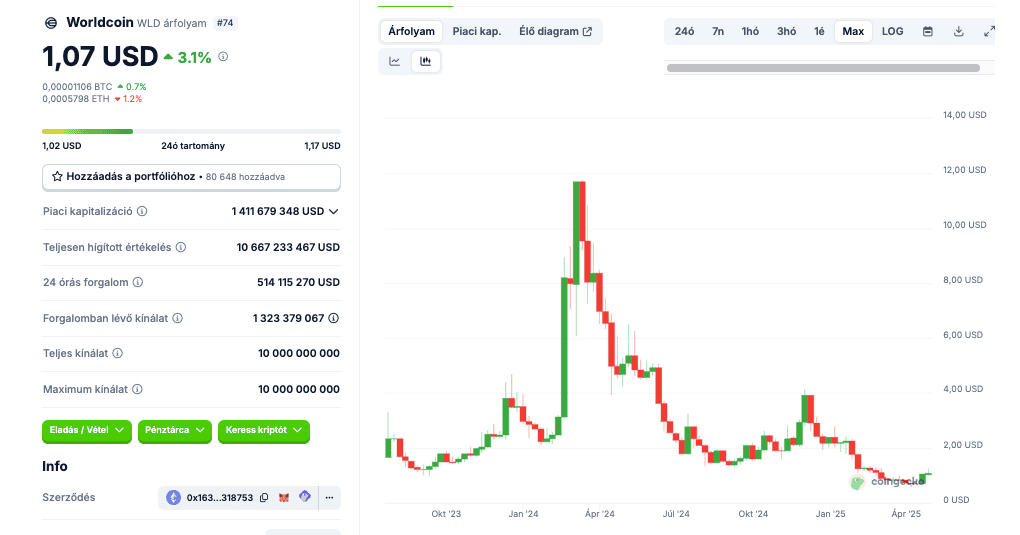
Task: Click the 0,0005798 ETH value
Action: (76, 99)
